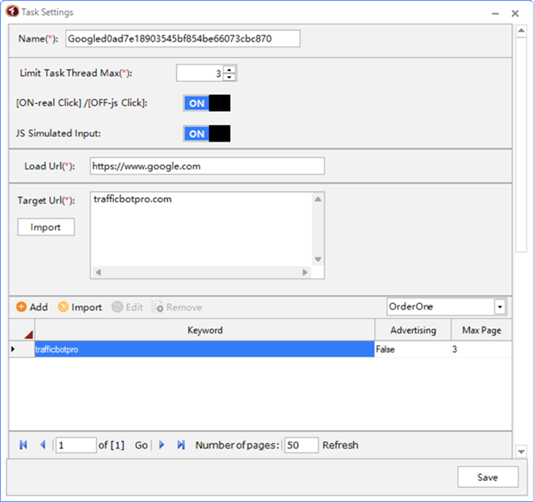Go to next page of keywords
This screenshot has height=502, width=534.
[162, 445]
